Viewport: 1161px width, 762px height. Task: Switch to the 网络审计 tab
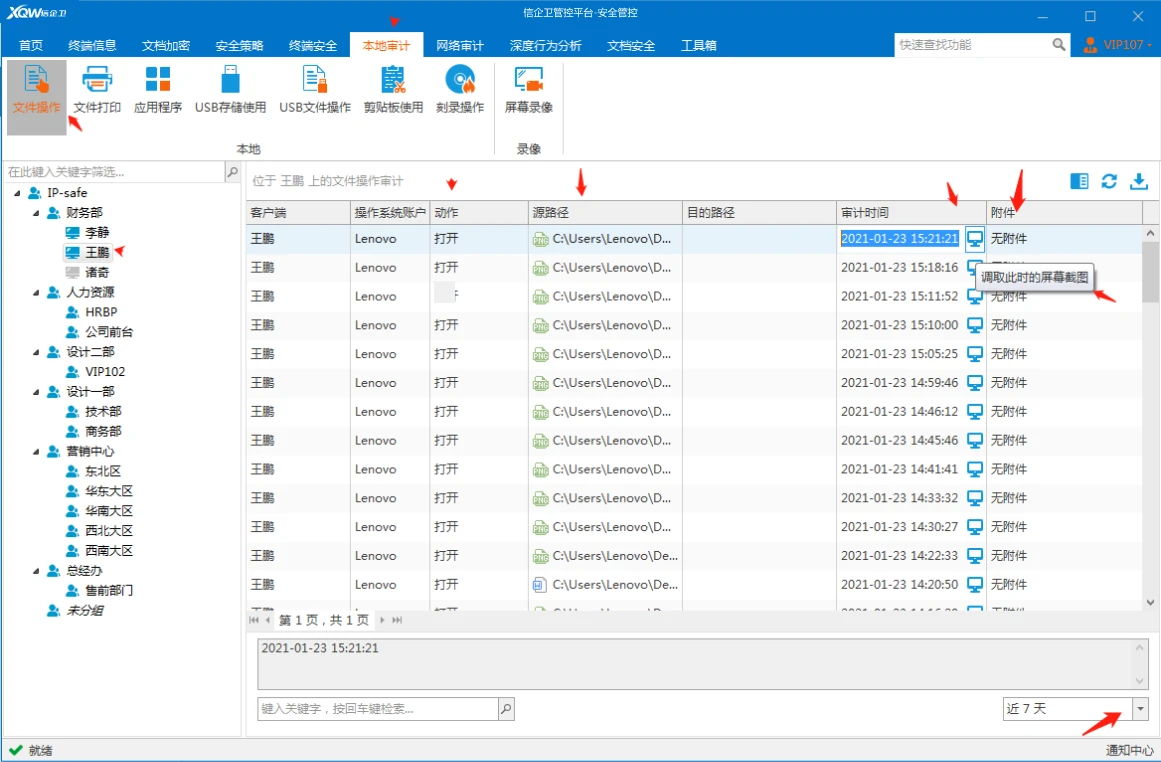(460, 45)
